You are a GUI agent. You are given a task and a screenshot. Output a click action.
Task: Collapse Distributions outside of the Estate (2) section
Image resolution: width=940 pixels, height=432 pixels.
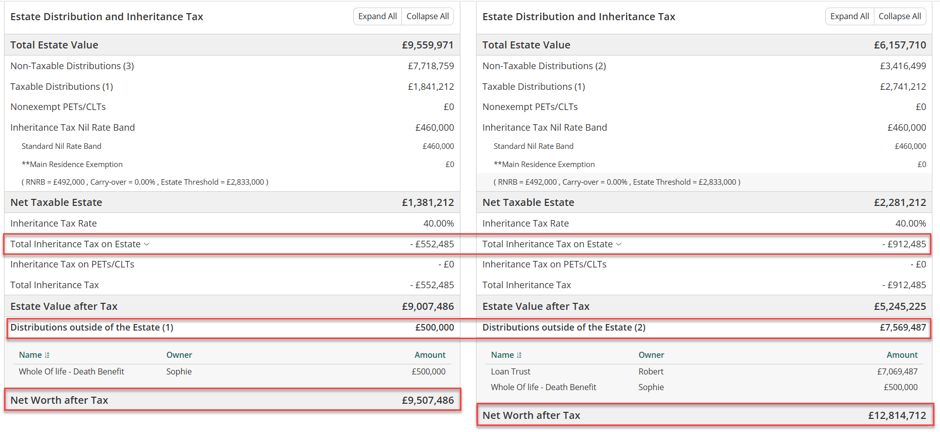704,328
